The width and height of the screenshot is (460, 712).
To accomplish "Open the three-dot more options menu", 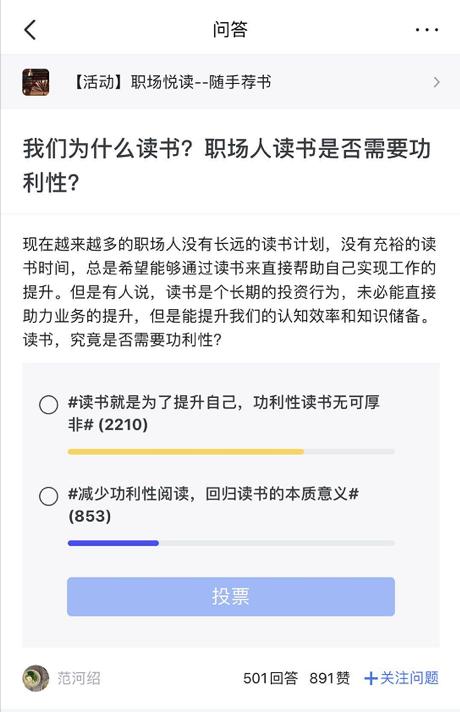I will coord(427,30).
